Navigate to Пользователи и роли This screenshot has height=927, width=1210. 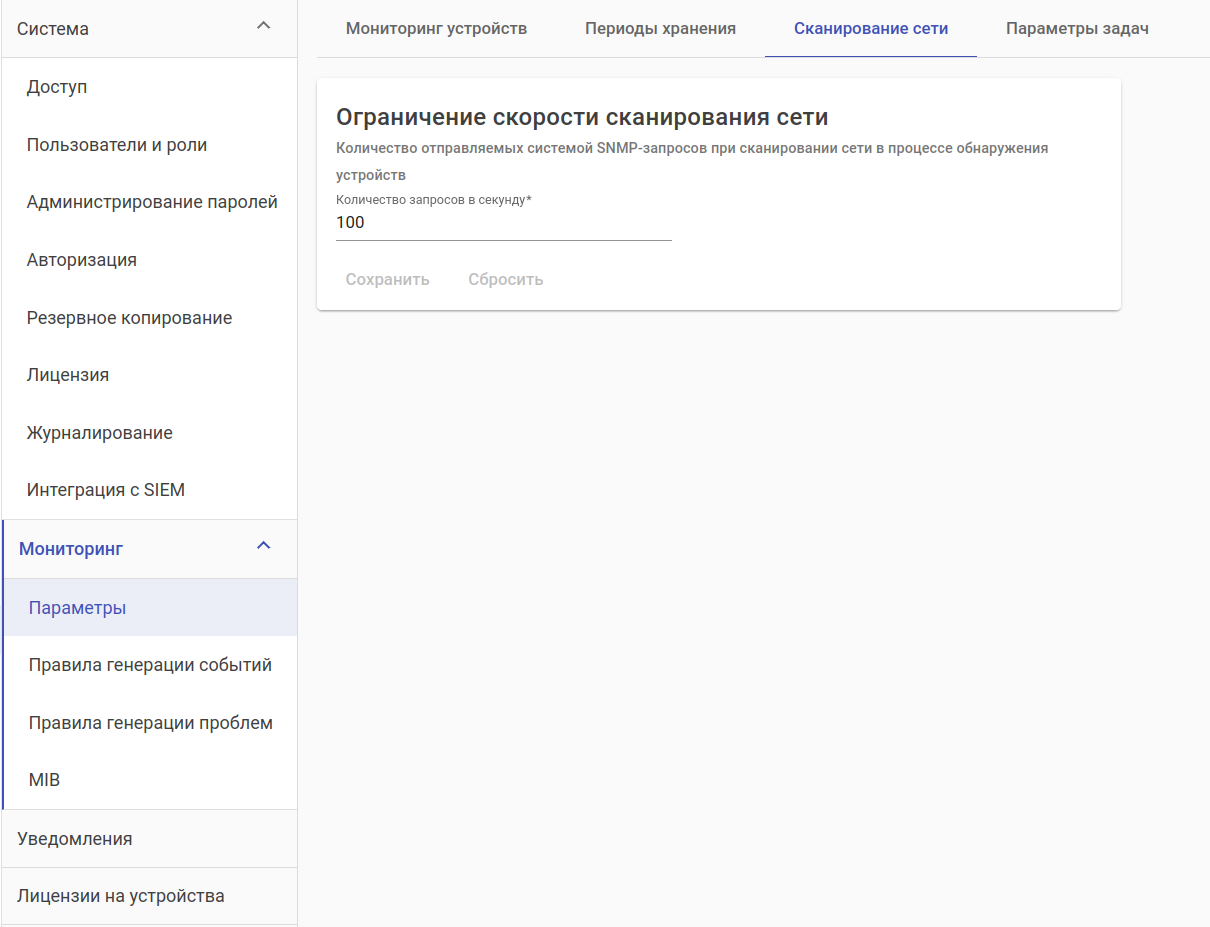point(117,145)
